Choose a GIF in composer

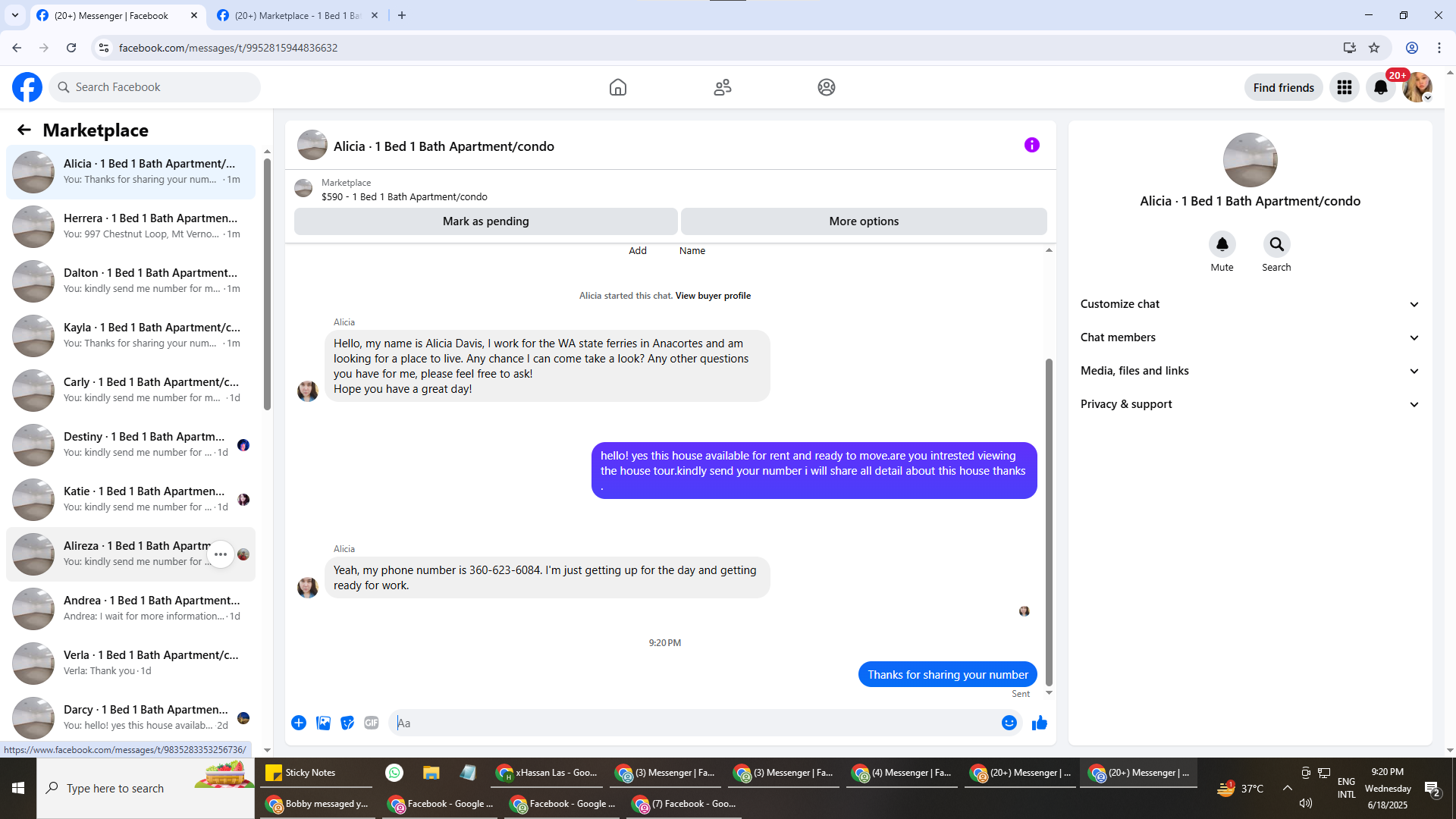point(372,723)
